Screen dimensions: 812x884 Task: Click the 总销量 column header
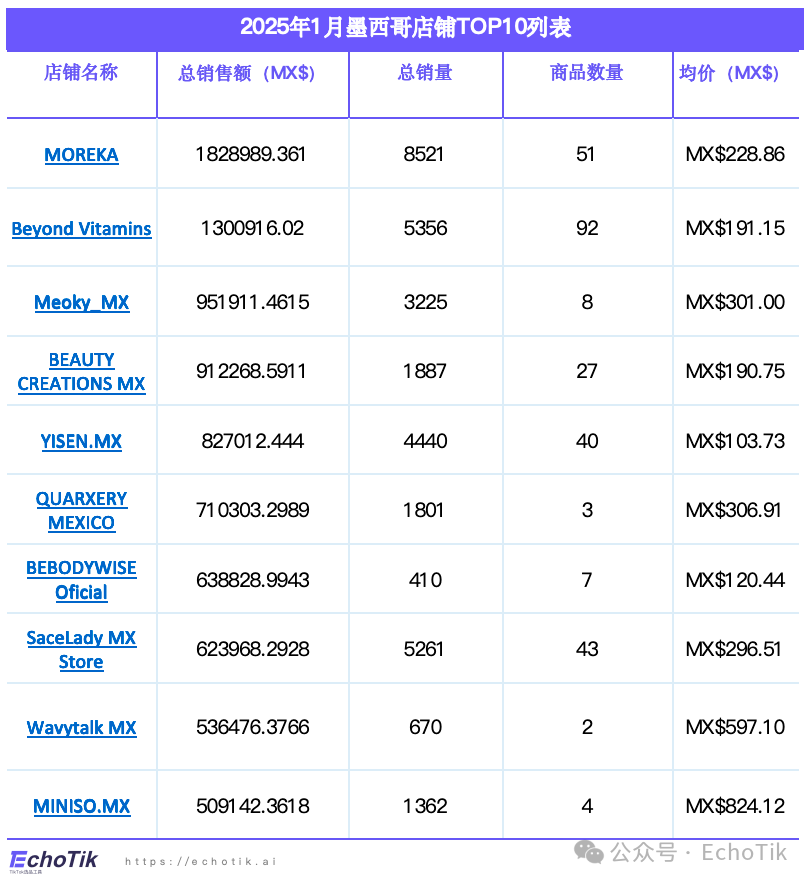pos(425,72)
